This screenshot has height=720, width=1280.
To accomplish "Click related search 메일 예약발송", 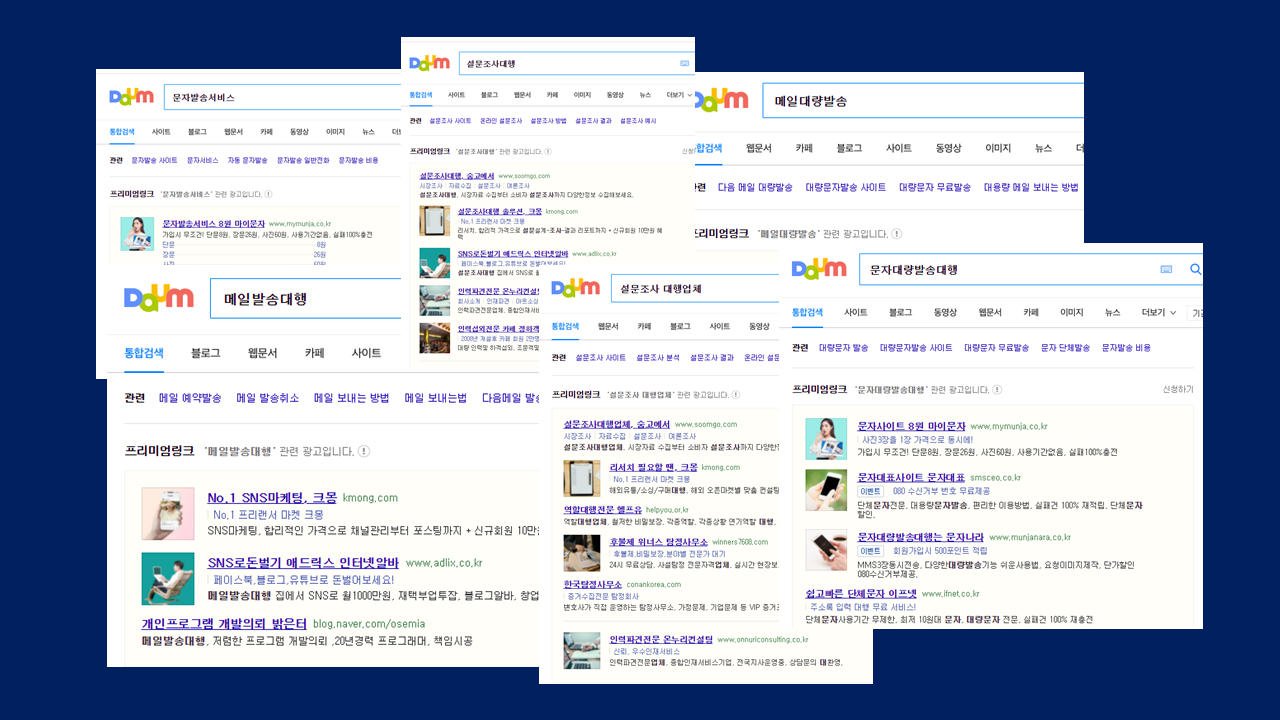I will click(x=190, y=398).
